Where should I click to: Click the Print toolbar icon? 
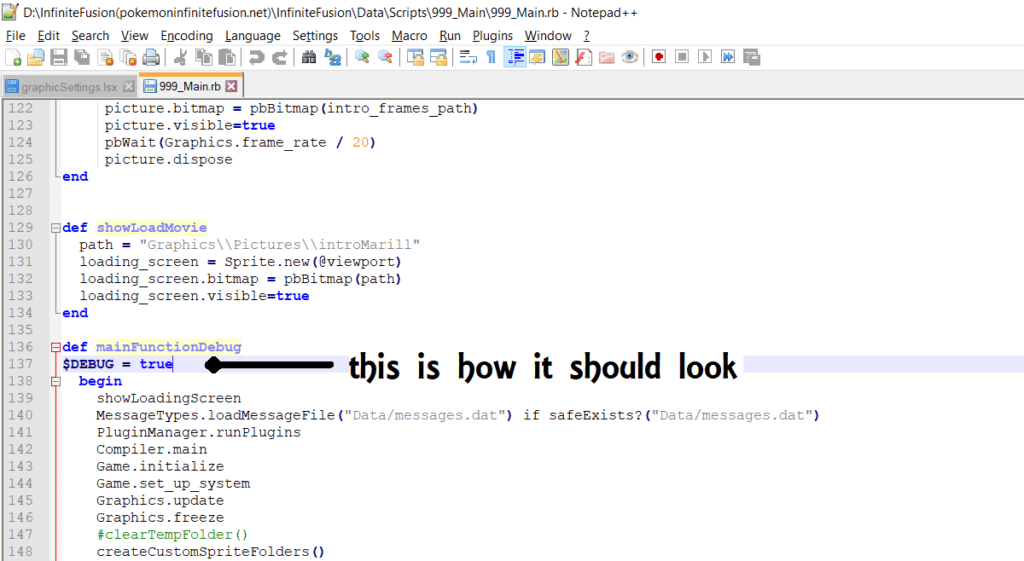pos(151,58)
